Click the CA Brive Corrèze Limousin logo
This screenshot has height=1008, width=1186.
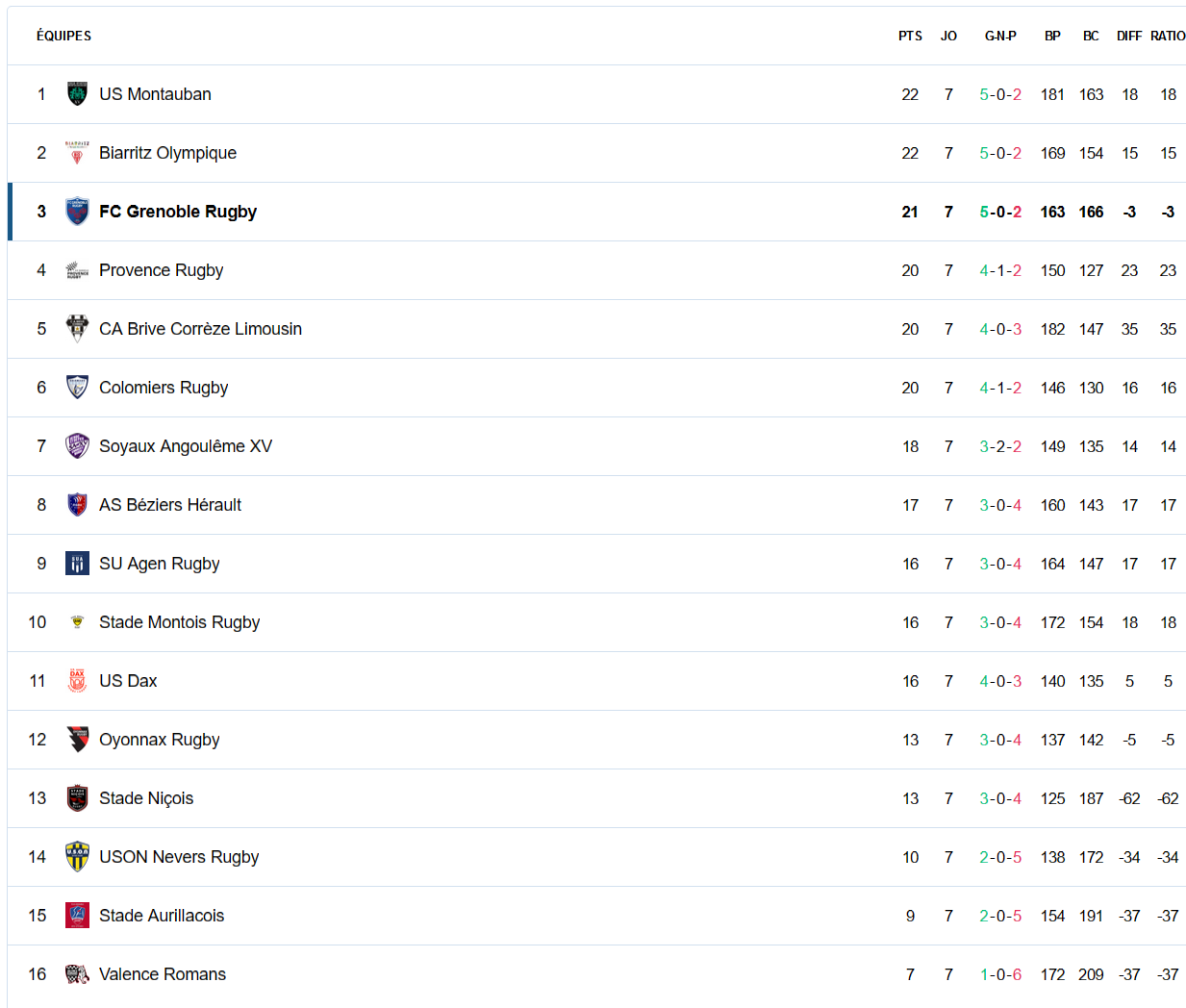coord(77,329)
